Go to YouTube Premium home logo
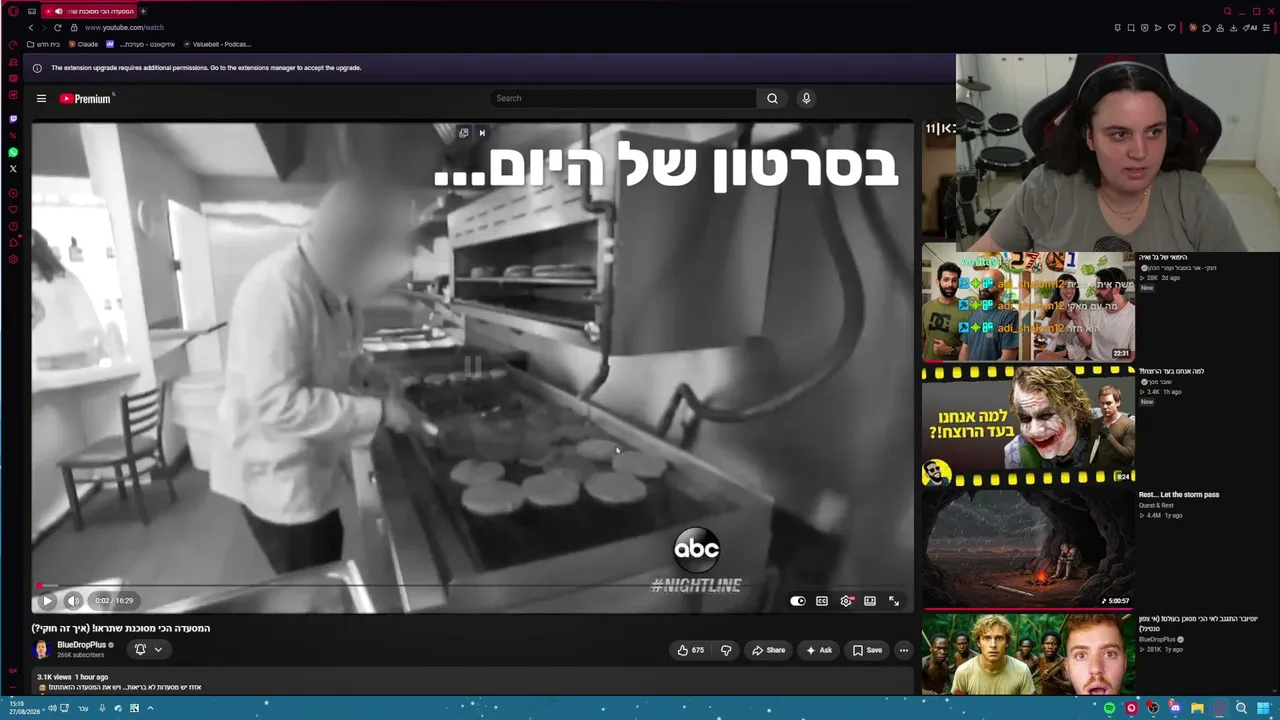This screenshot has width=1280, height=720. pyautogui.click(x=87, y=98)
